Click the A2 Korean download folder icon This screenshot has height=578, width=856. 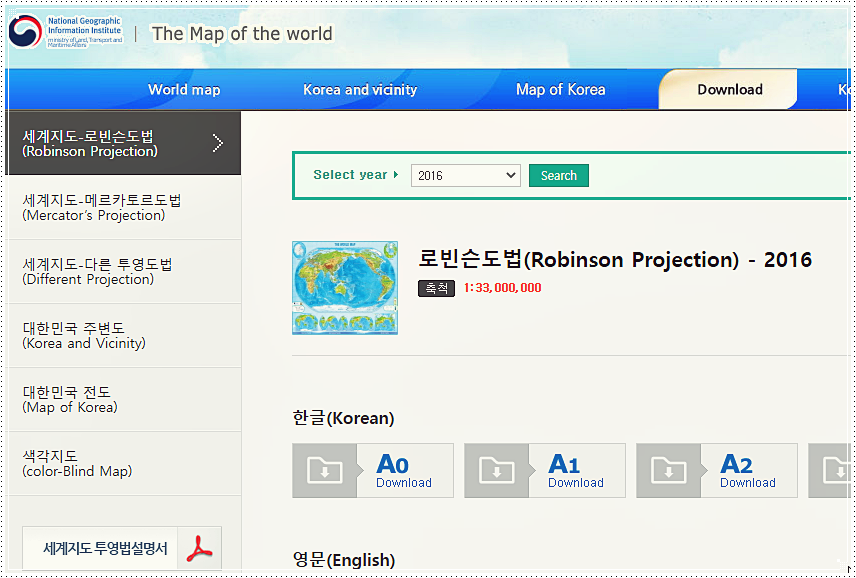click(669, 470)
